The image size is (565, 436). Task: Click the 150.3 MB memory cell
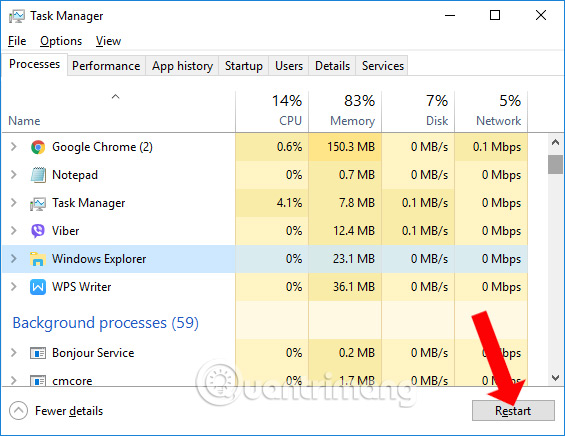345,147
